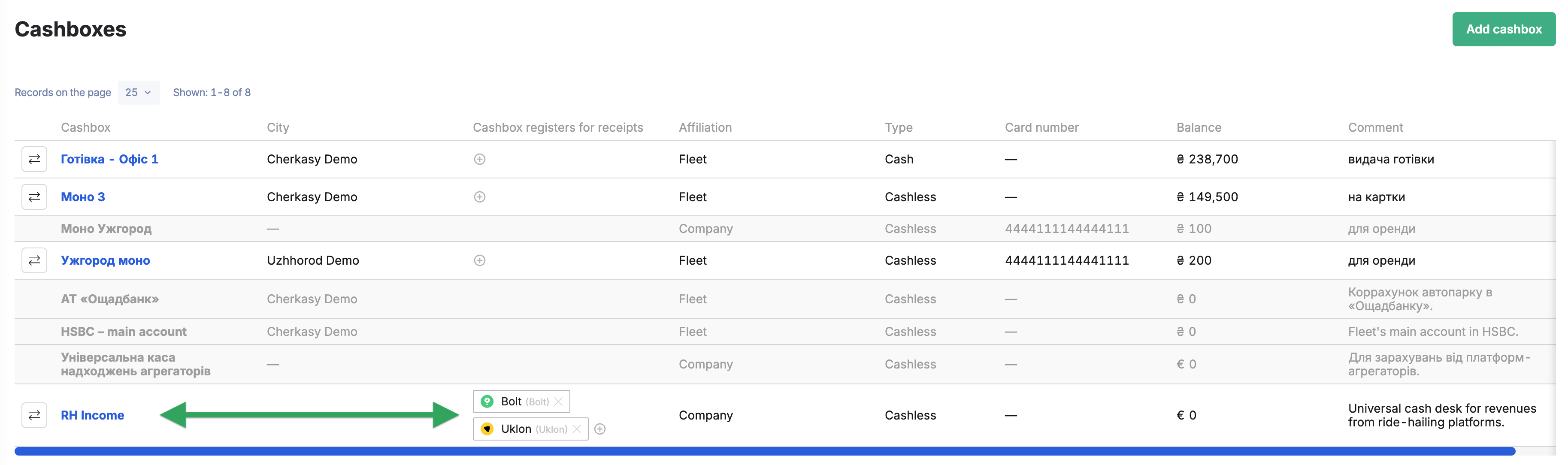Open records per page dropdown
This screenshot has height=465, width=1568.
tap(139, 93)
